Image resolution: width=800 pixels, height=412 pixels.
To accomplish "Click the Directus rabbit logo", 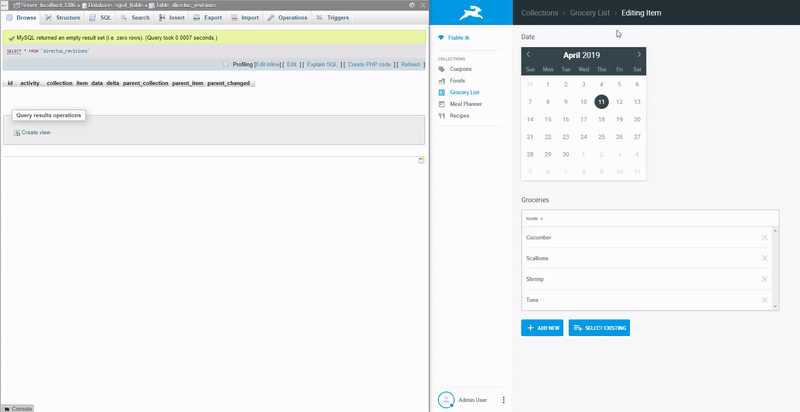I will [471, 13].
